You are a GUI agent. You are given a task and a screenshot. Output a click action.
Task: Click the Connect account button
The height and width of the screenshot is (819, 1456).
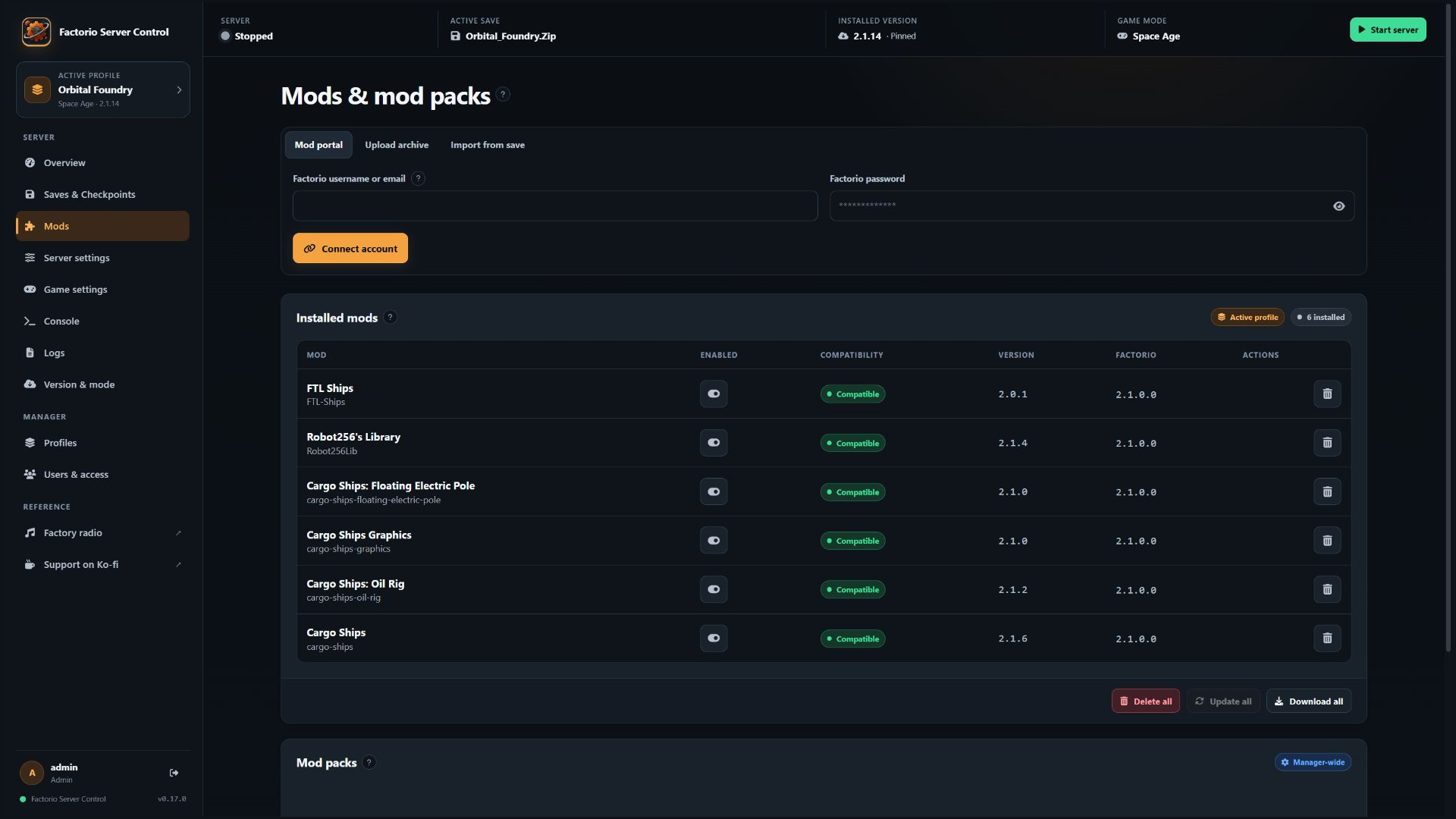[x=350, y=248]
